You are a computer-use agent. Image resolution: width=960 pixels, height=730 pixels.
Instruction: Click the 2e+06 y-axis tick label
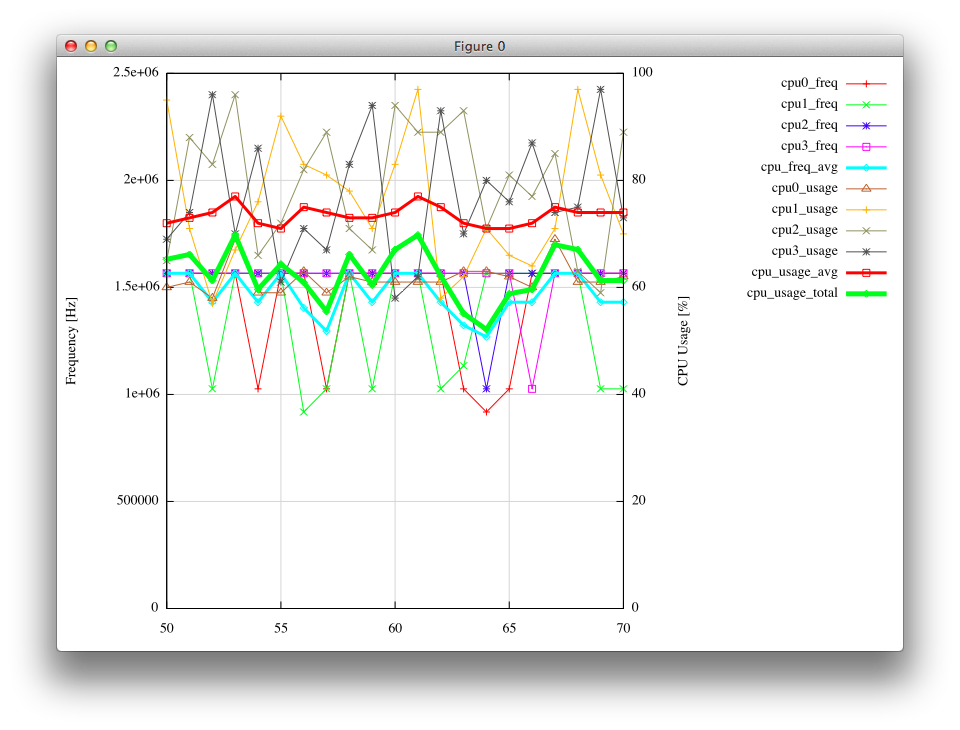141,179
